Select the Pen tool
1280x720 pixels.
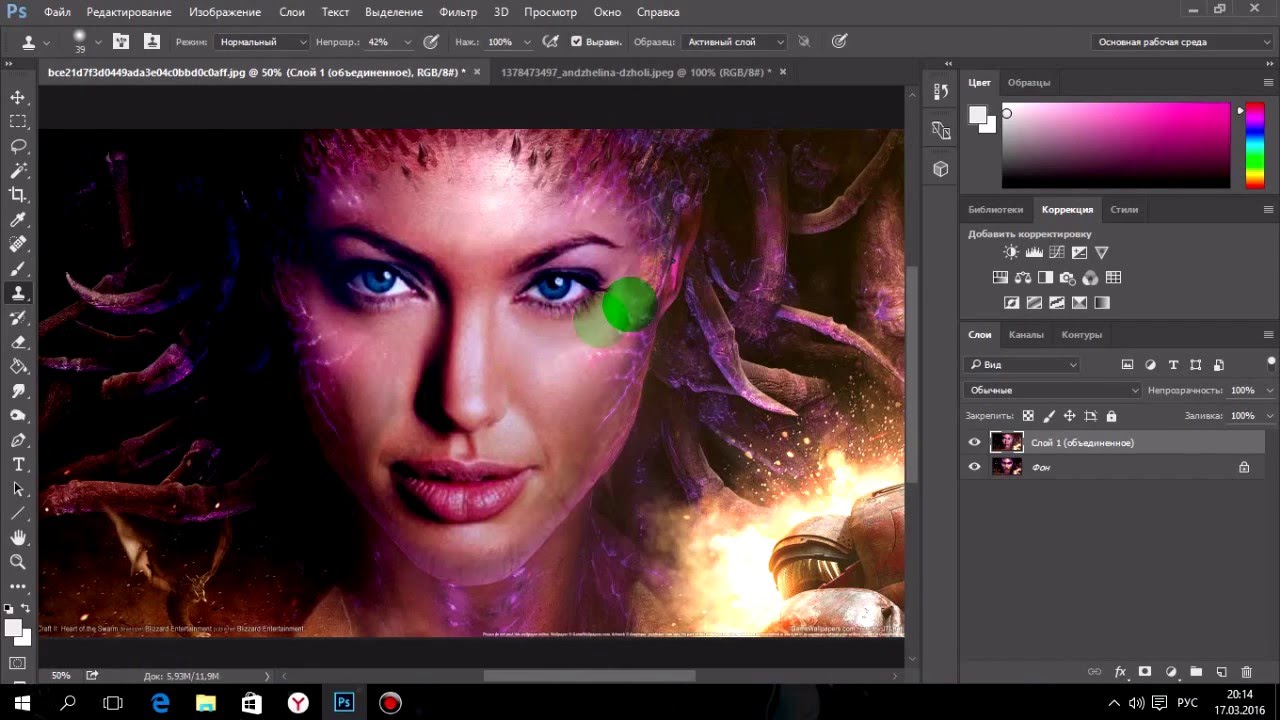coord(18,440)
